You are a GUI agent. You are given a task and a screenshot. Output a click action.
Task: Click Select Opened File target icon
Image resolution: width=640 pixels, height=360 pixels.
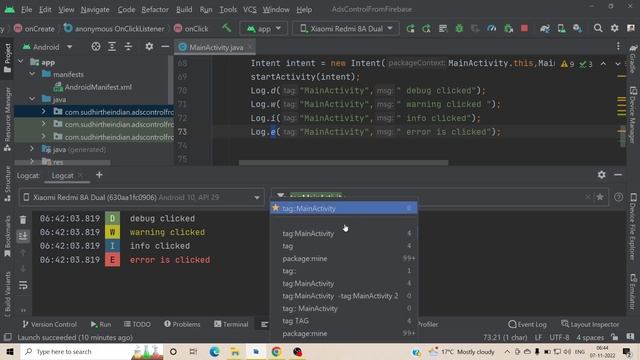pos(96,47)
